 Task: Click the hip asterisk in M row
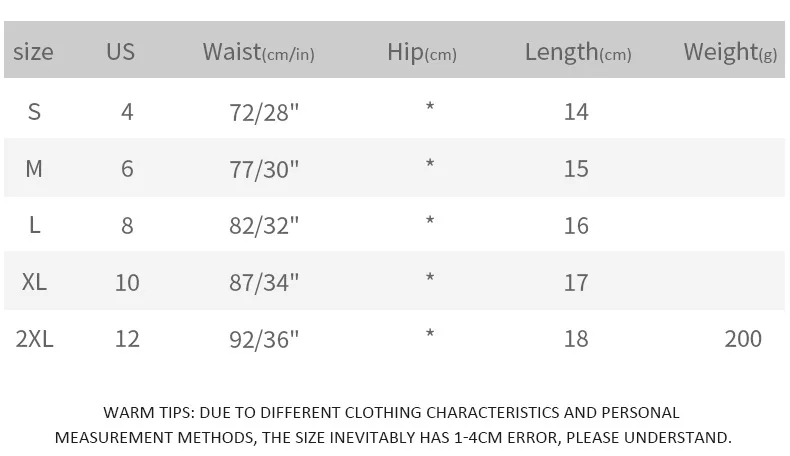[430, 163]
